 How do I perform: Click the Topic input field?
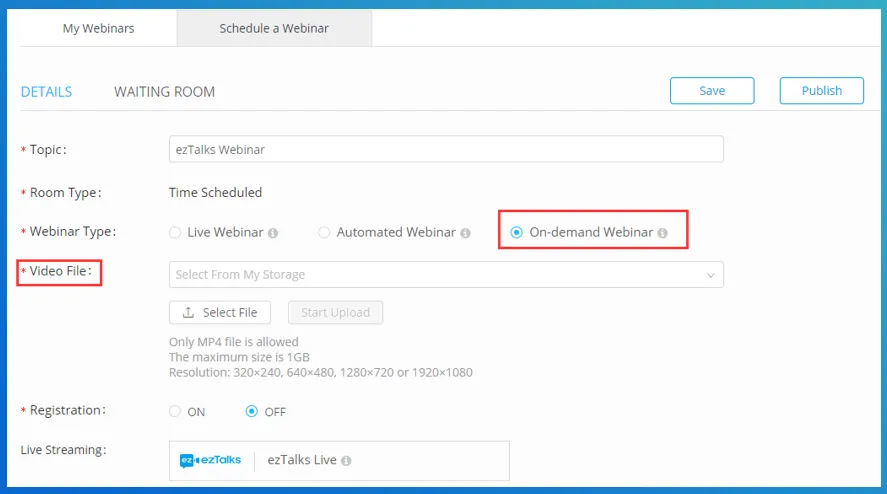[x=446, y=149]
